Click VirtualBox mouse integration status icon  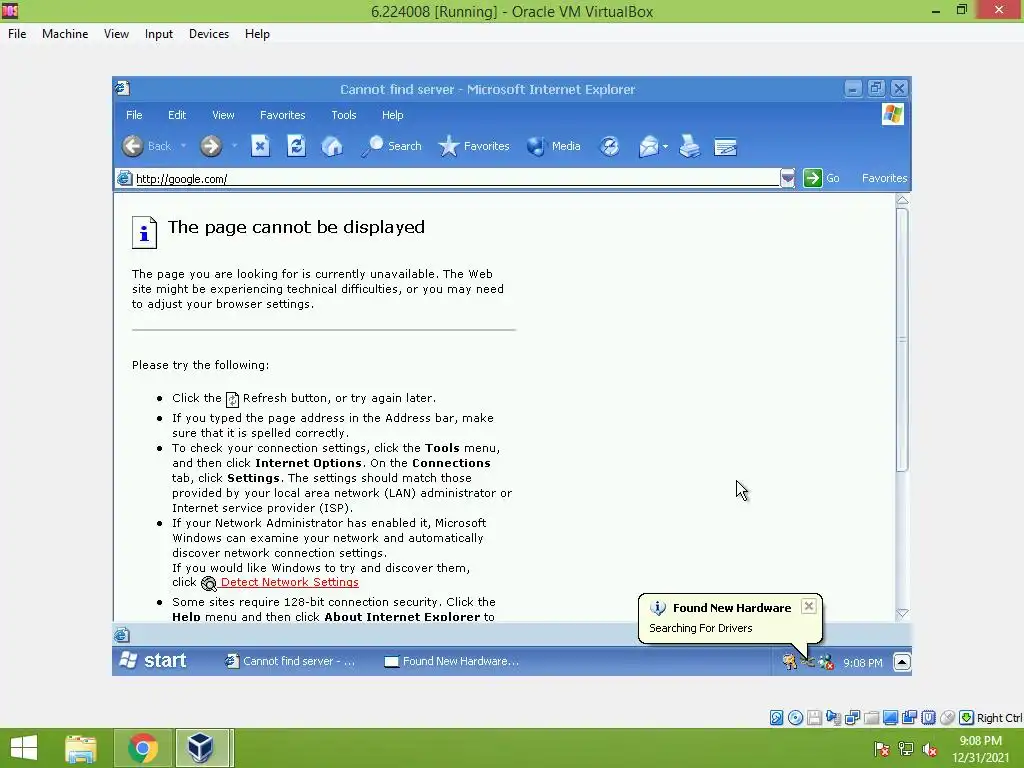pyautogui.click(x=948, y=718)
